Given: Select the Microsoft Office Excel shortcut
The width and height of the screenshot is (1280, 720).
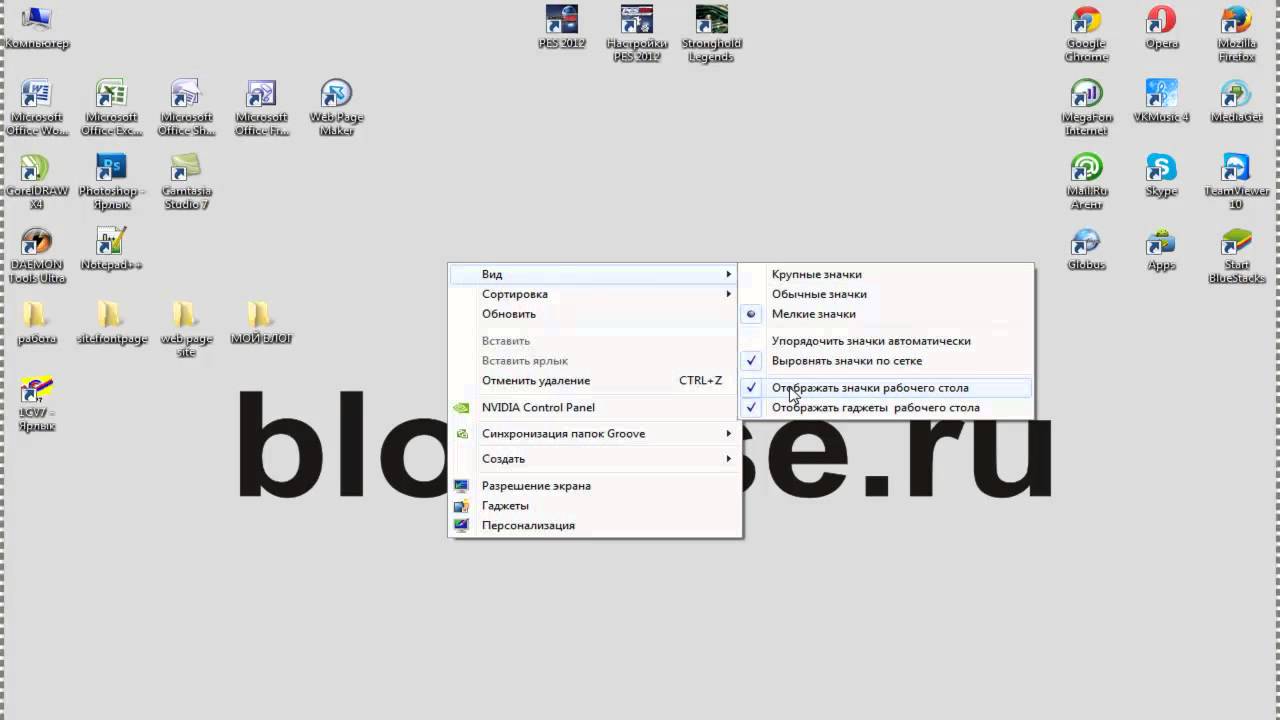Looking at the screenshot, I should (111, 108).
